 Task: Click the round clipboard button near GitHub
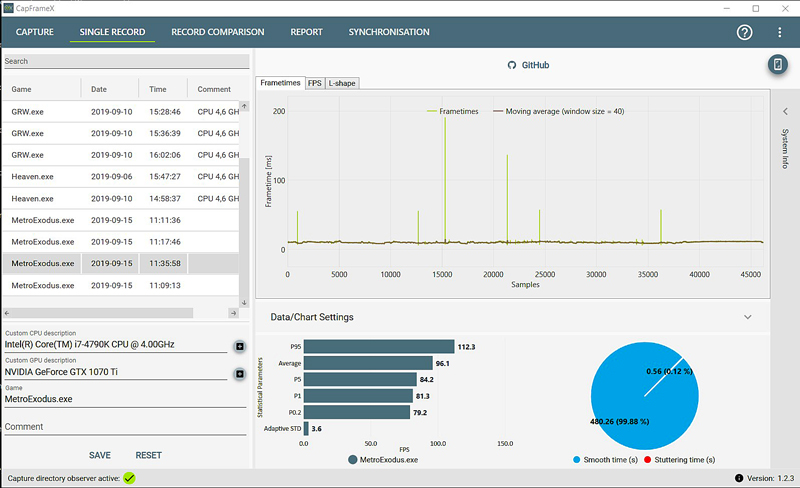point(778,64)
